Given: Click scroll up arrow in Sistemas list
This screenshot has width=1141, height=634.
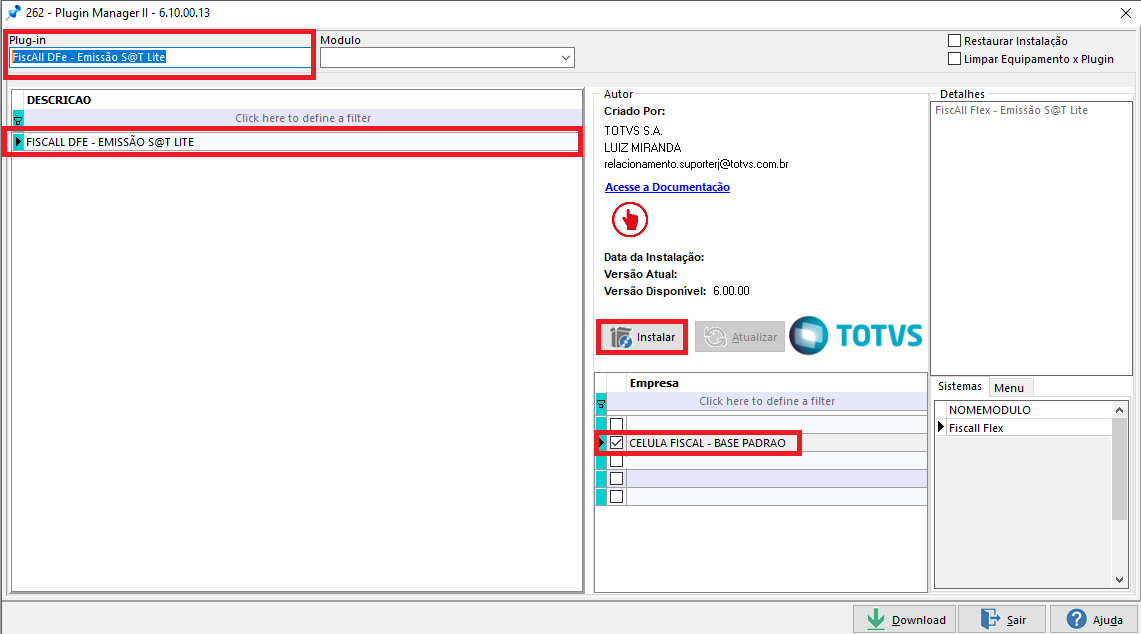Looking at the screenshot, I should (x=1119, y=411).
